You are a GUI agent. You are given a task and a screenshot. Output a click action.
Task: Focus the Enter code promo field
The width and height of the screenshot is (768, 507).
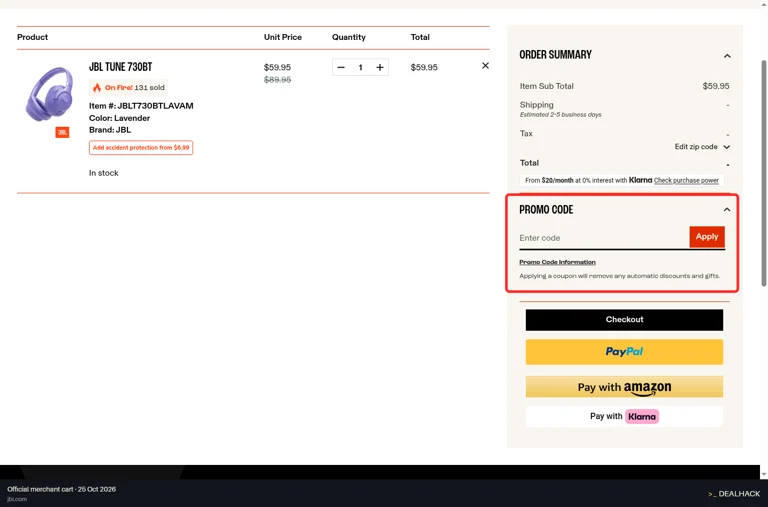coord(603,238)
